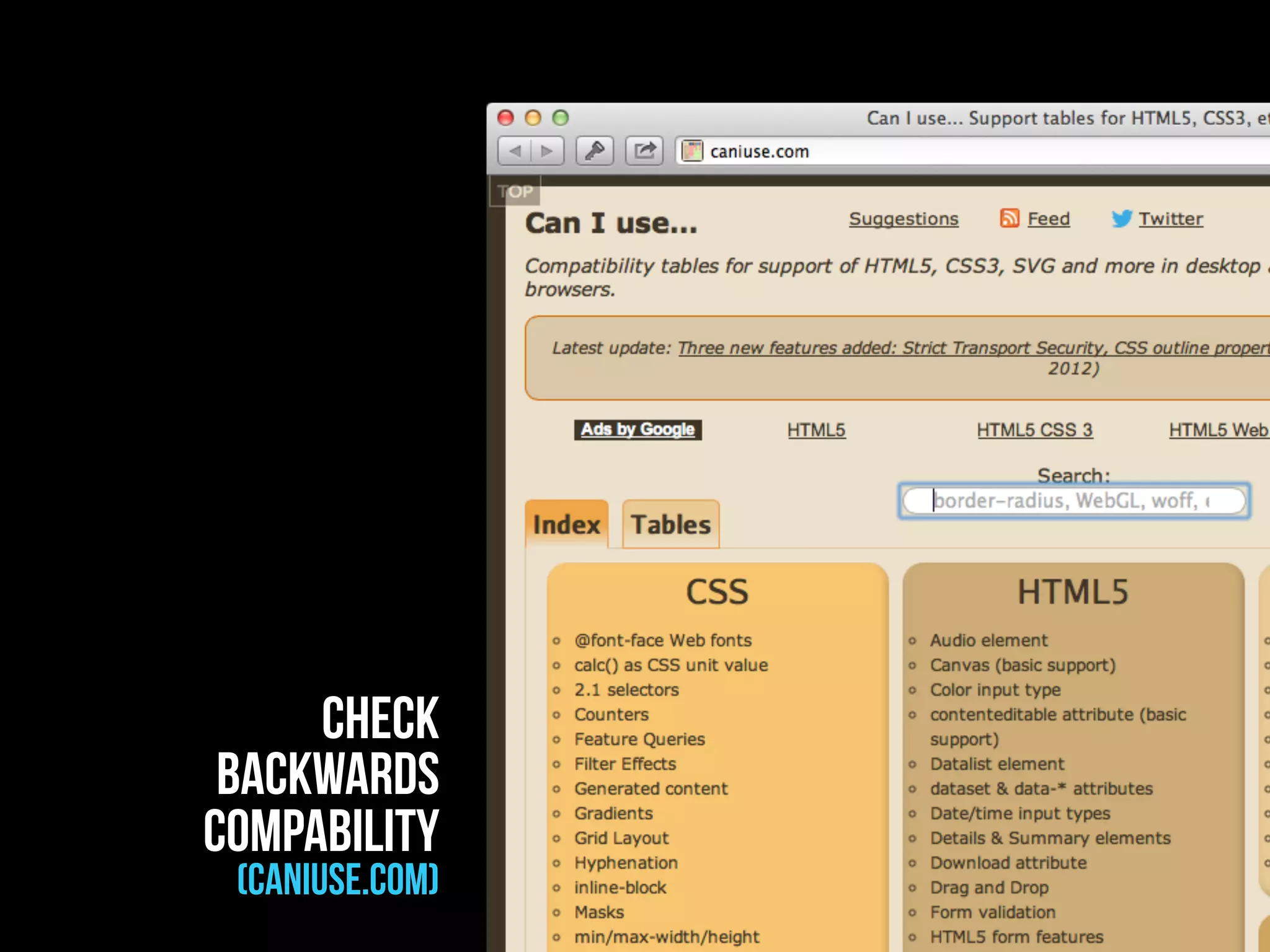Switch to the Index tab
The height and width of the screenshot is (952, 1270).
[x=567, y=524]
